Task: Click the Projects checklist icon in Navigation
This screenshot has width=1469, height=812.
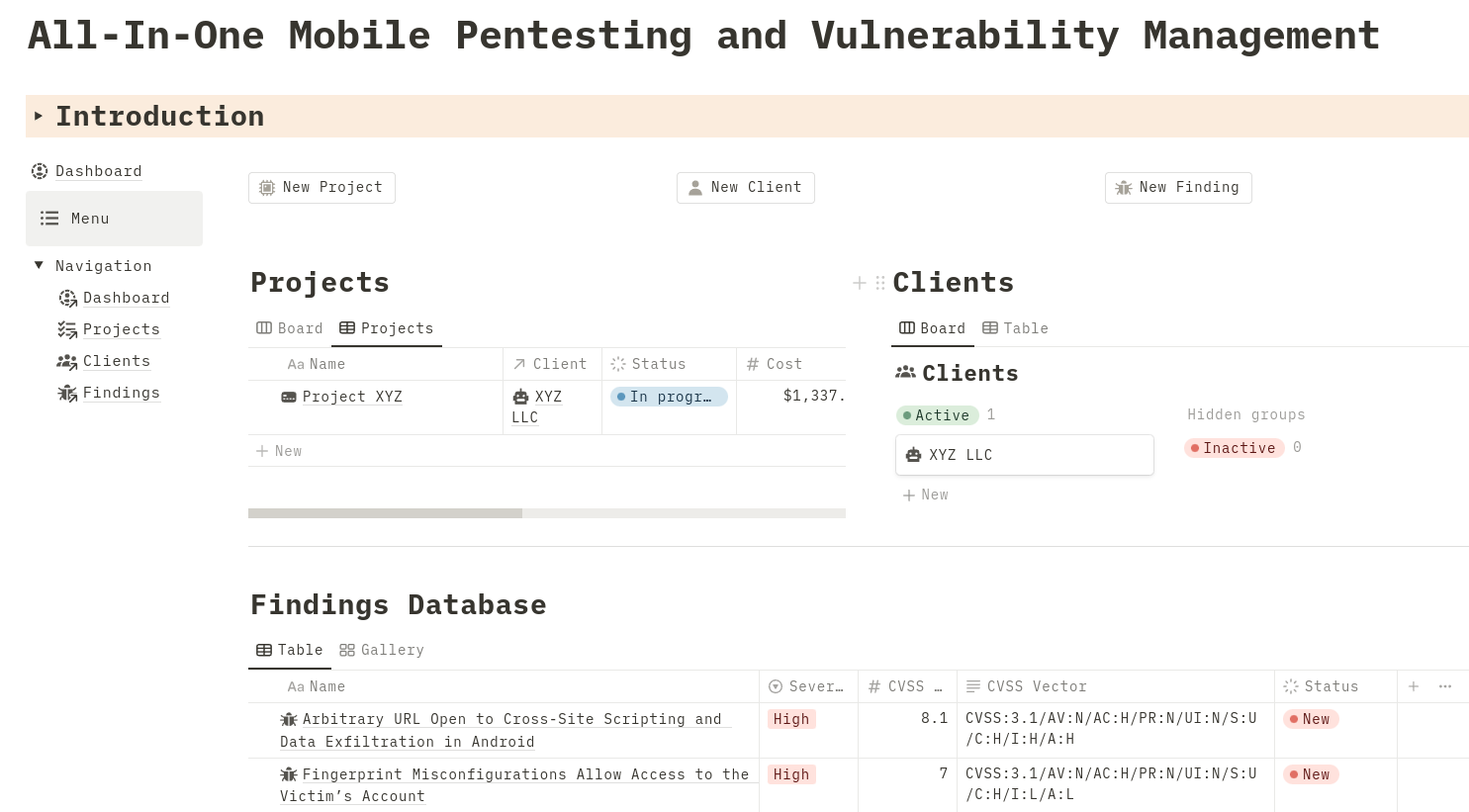Action: [67, 329]
